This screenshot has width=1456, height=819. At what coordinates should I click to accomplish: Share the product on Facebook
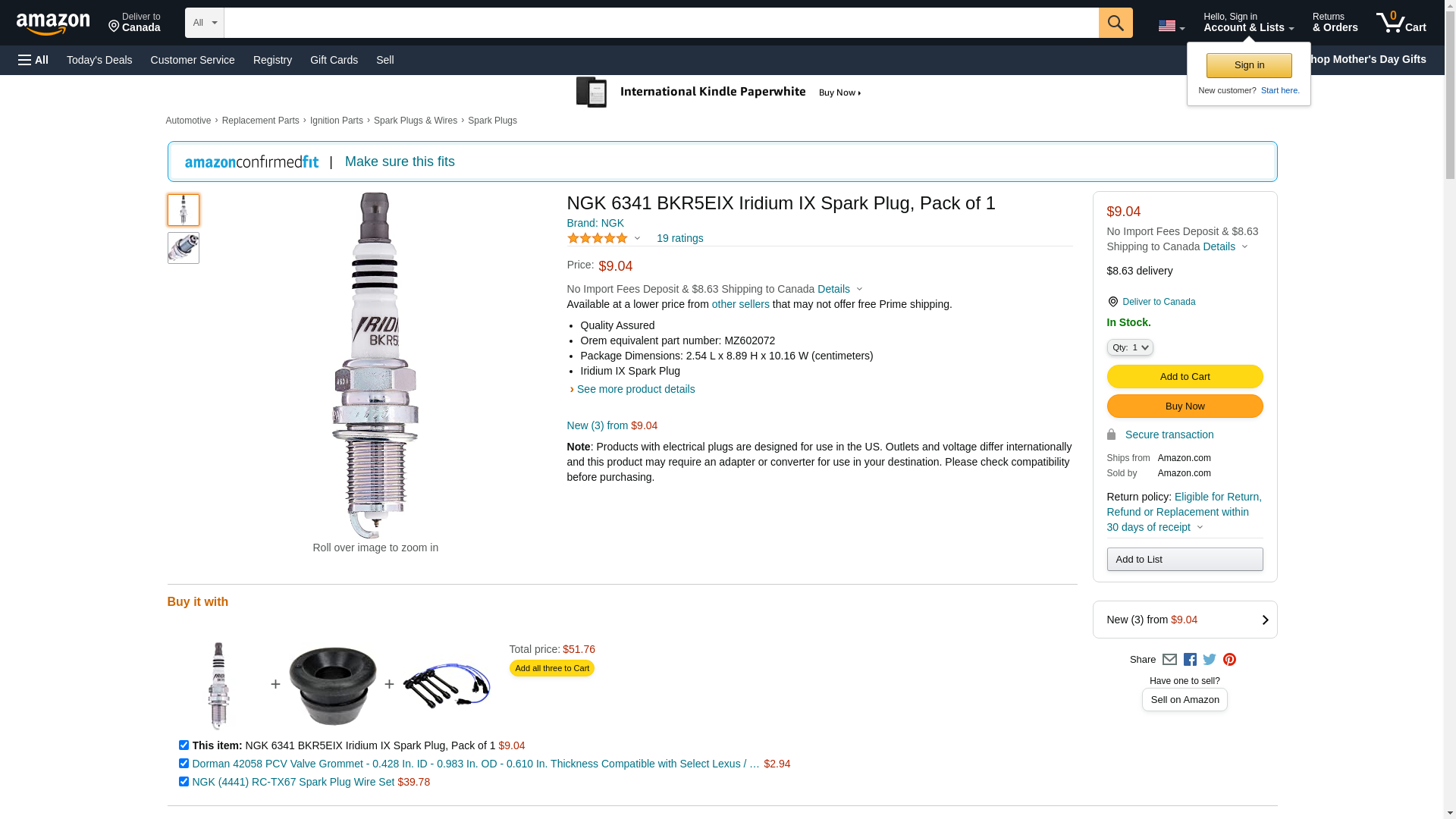[x=1190, y=660]
